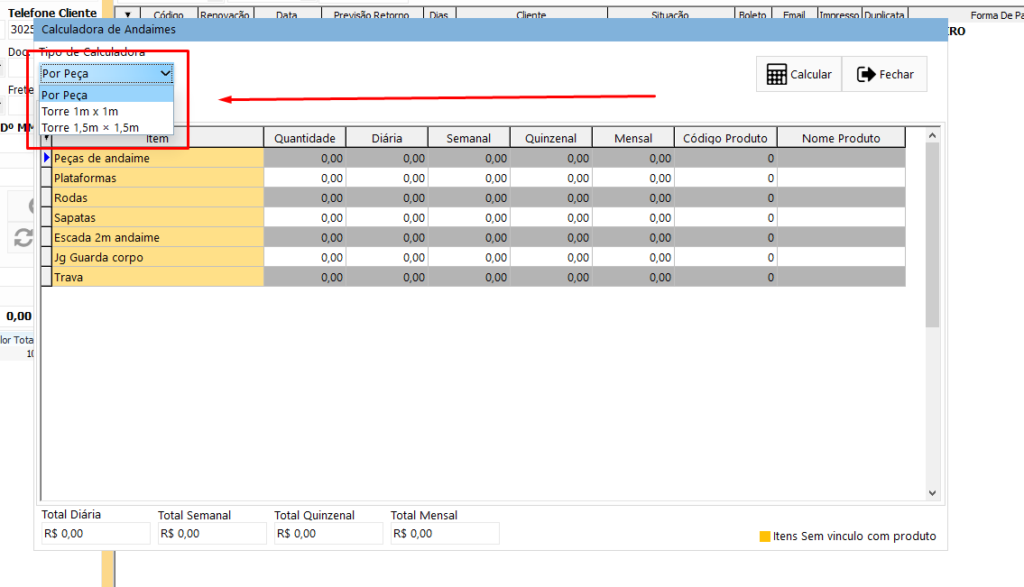Click the Quantidade cell for Plataformas
This screenshot has height=587, width=1024.
pos(305,178)
